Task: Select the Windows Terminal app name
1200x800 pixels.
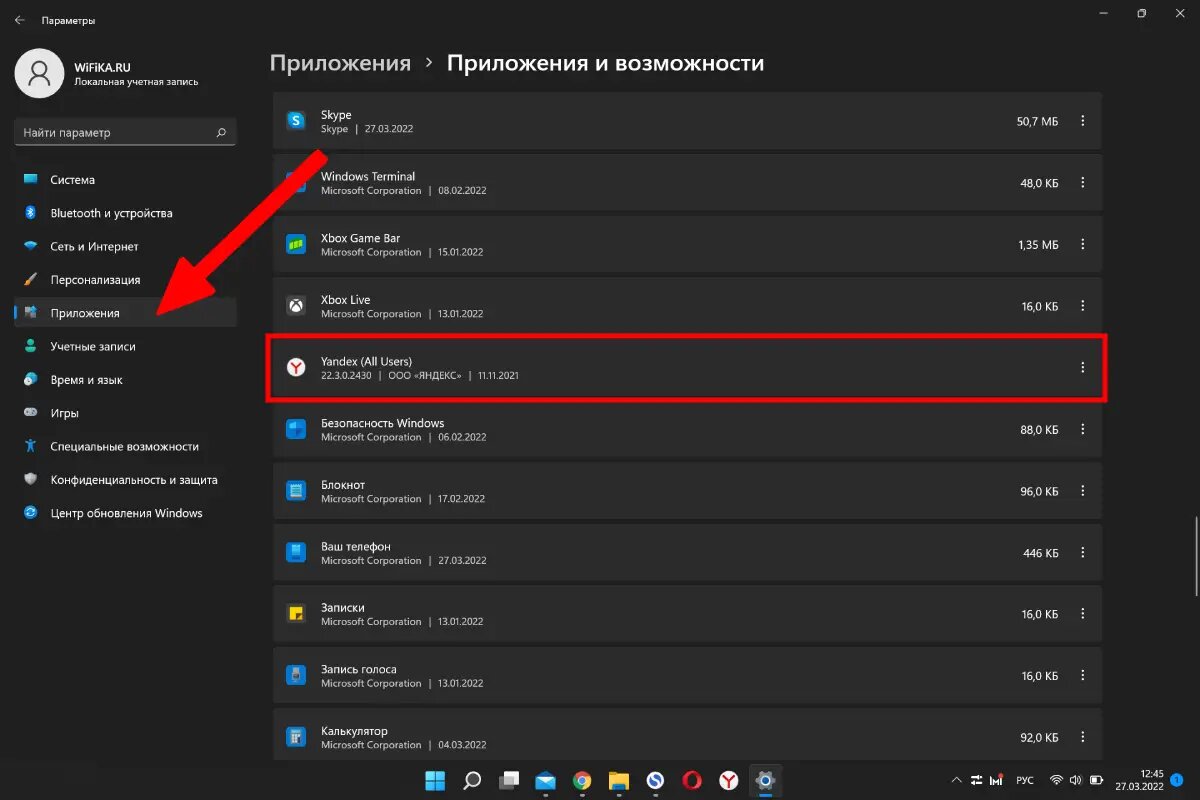Action: coord(368,177)
